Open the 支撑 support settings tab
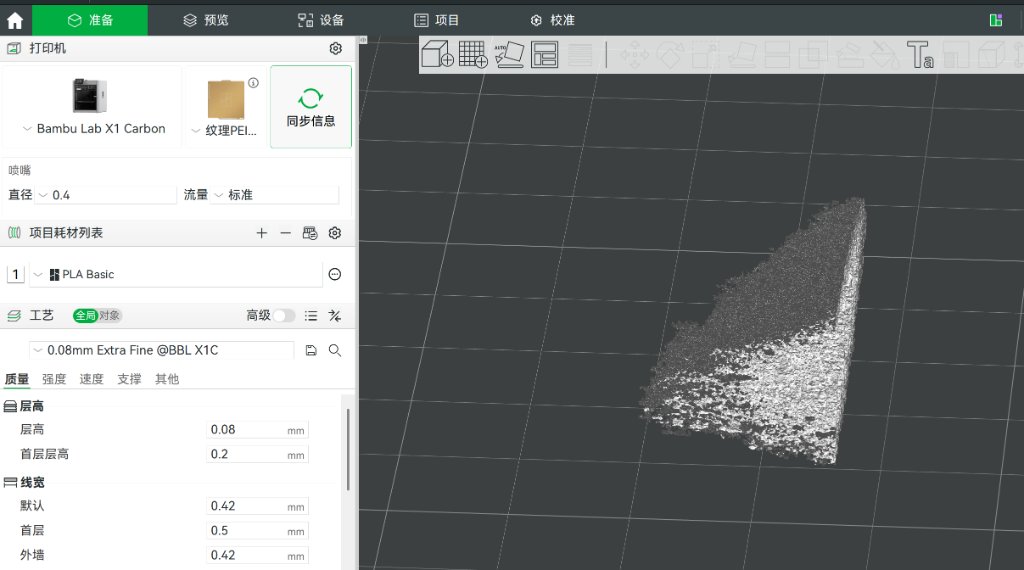The width and height of the screenshot is (1024, 570). point(129,379)
